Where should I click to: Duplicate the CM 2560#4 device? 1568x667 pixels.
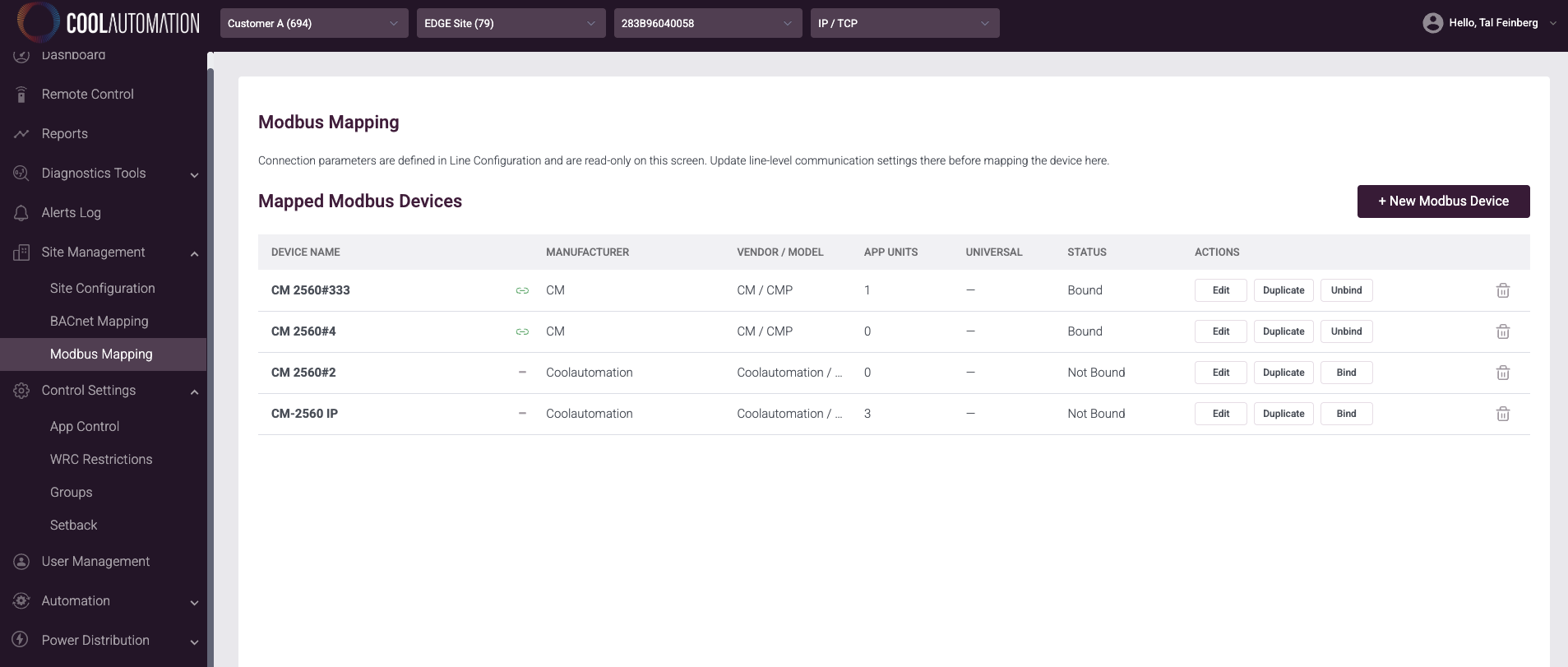click(x=1284, y=331)
